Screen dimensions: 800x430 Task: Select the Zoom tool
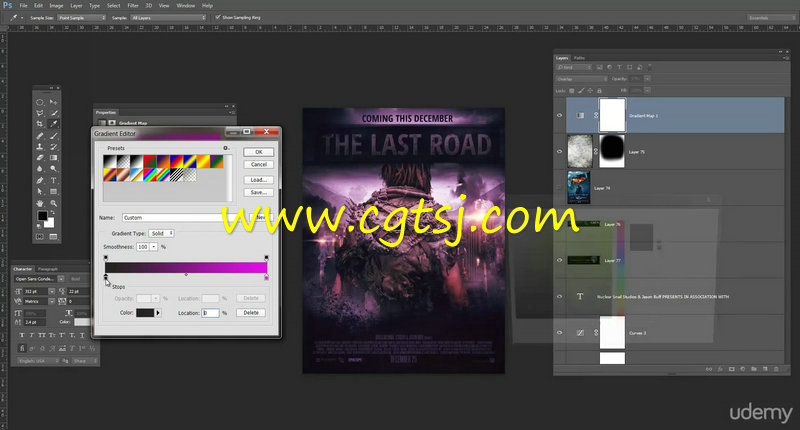point(54,203)
